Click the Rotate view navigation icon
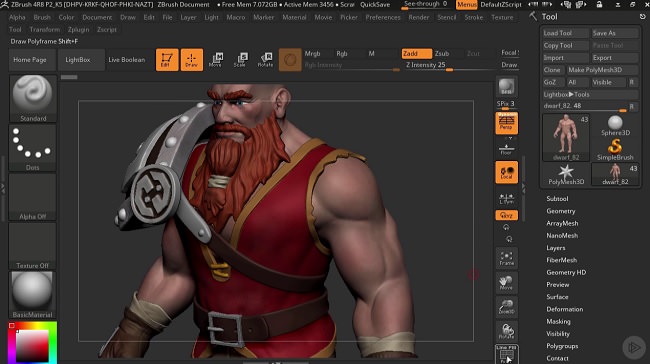This screenshot has height=364, width=650. [x=506, y=331]
